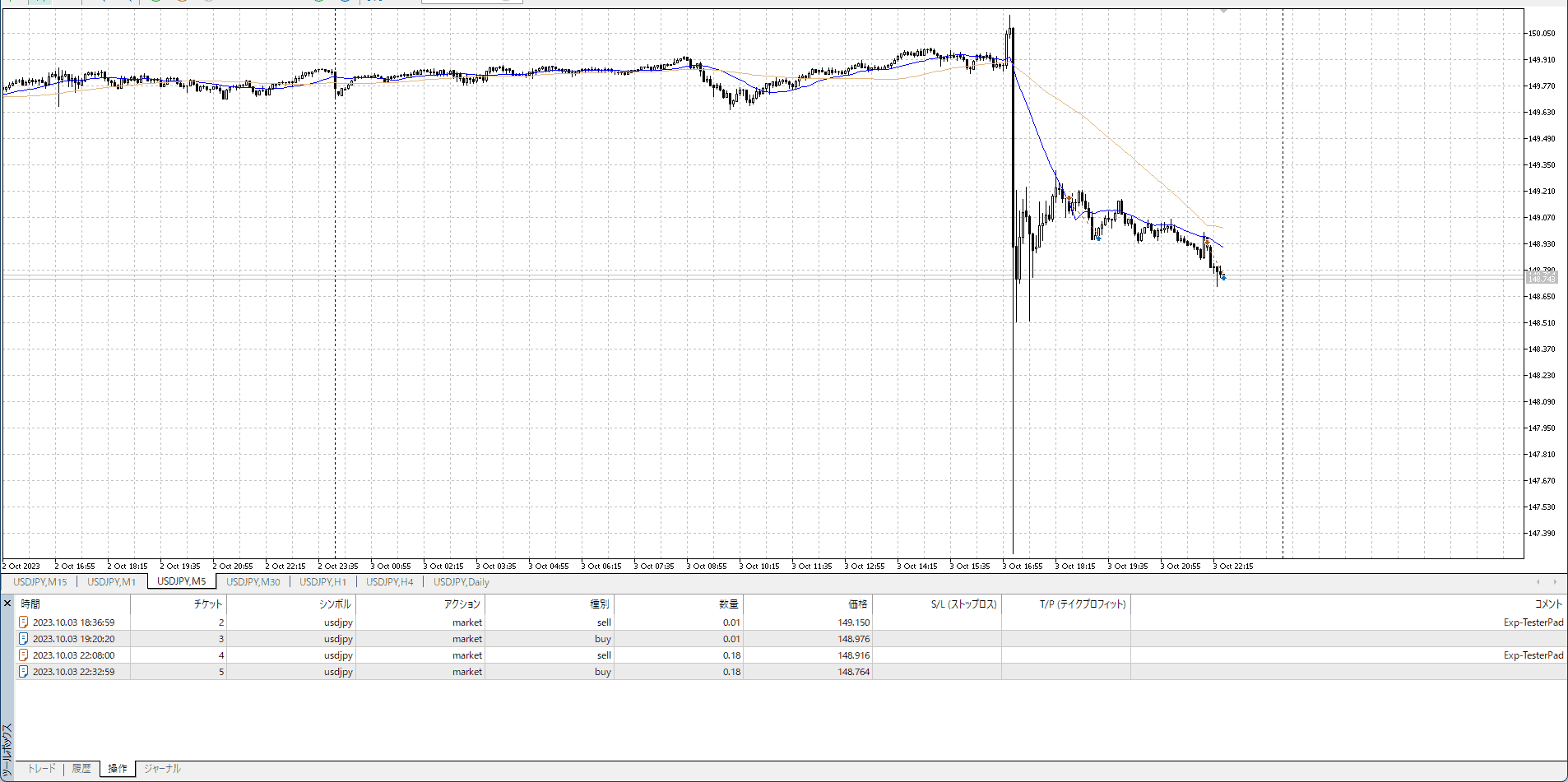Screen dimensions: 1568x782
Task: Click the gray chart shift triangle marker
Action: point(1223,11)
